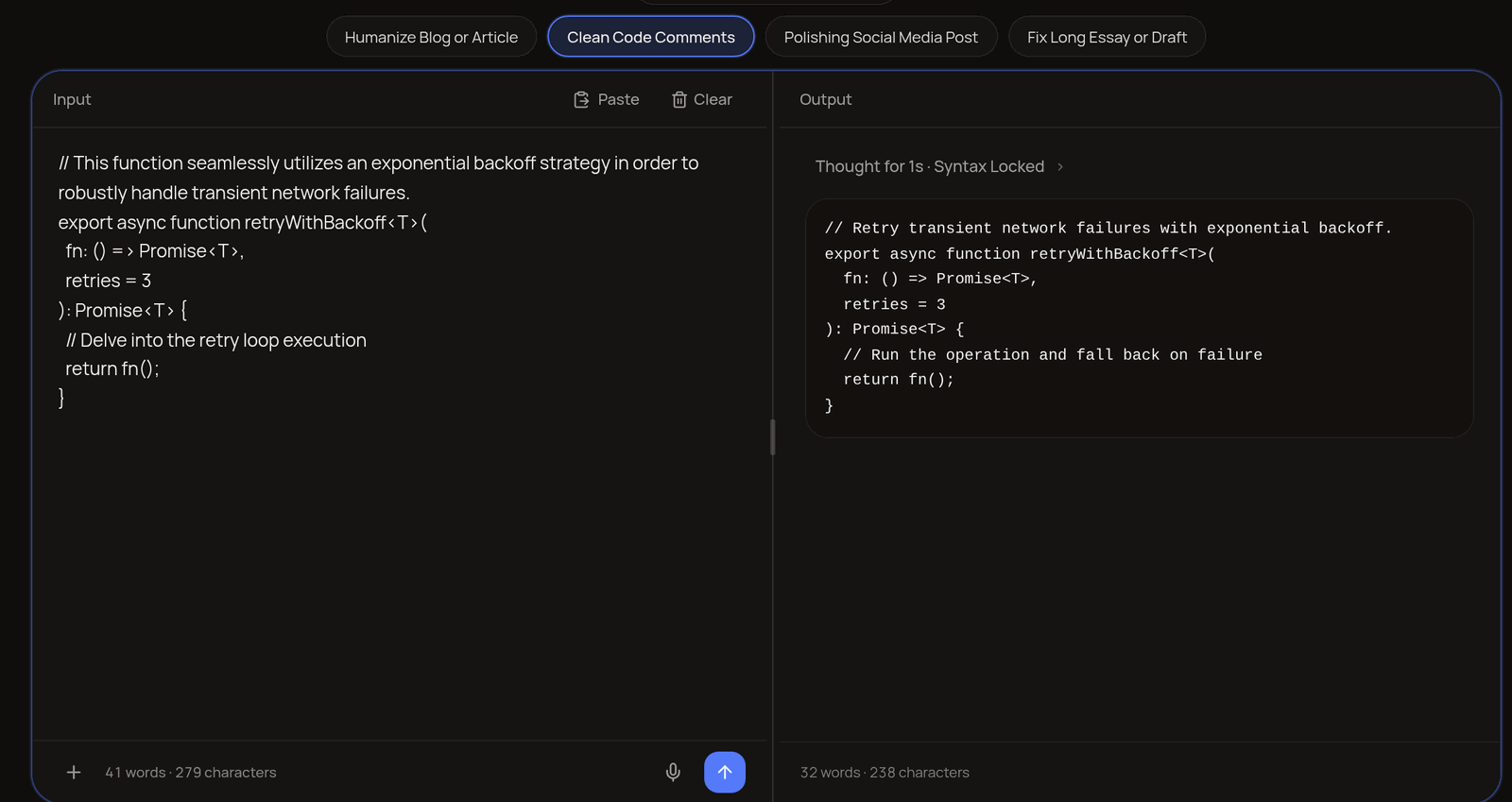Click the Paste button label
The width and height of the screenshot is (1512, 802).
[618, 99]
